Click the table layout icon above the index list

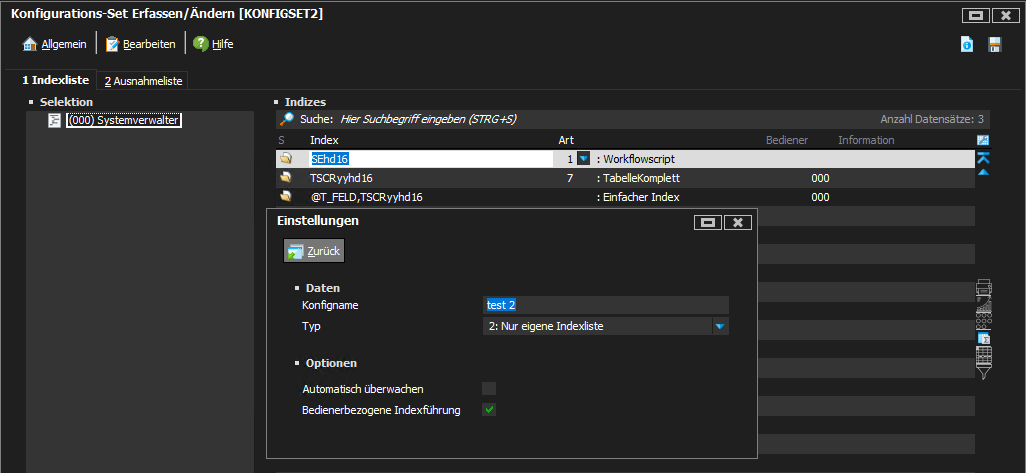(x=983, y=140)
